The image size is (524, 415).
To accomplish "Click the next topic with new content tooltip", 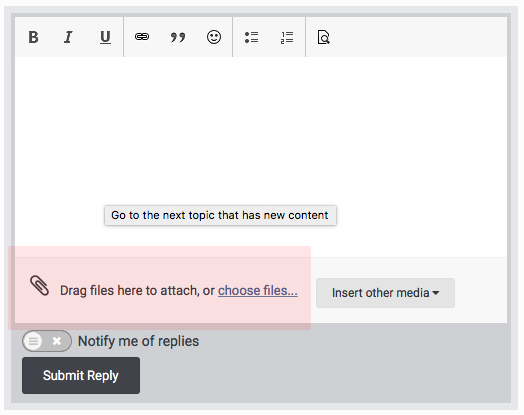I will [220, 216].
